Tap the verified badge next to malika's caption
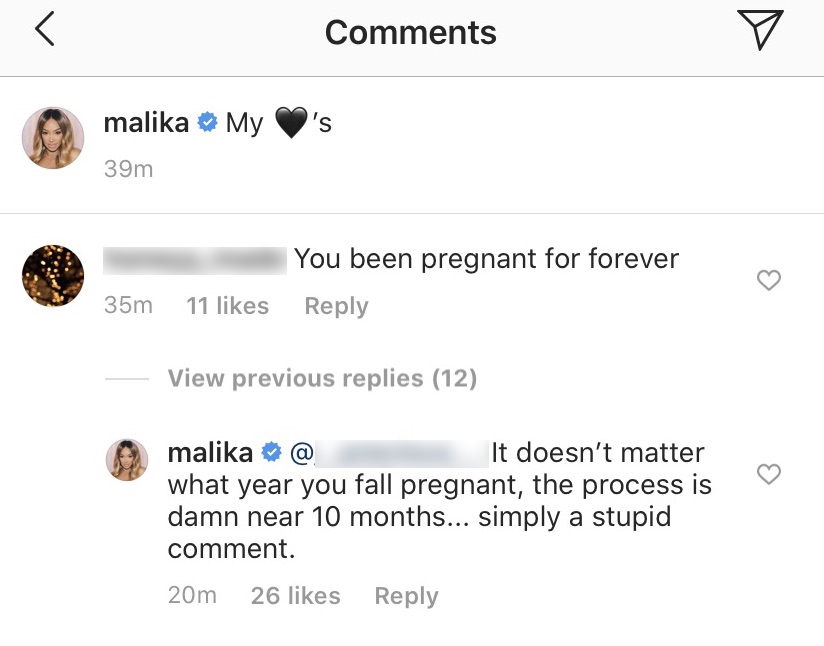The image size is (824, 646). coord(207,122)
